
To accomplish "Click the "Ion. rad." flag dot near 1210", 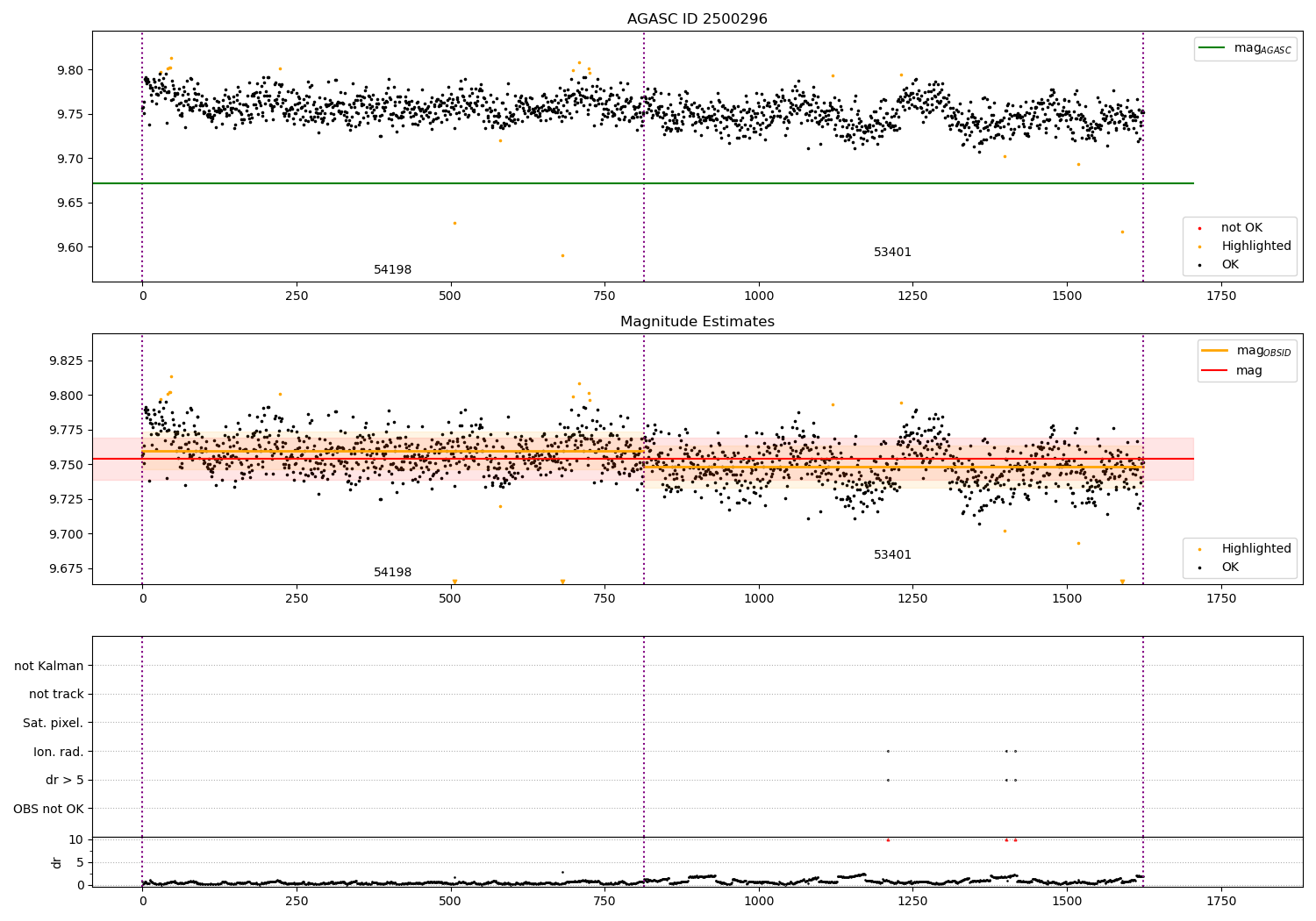I will [888, 751].
